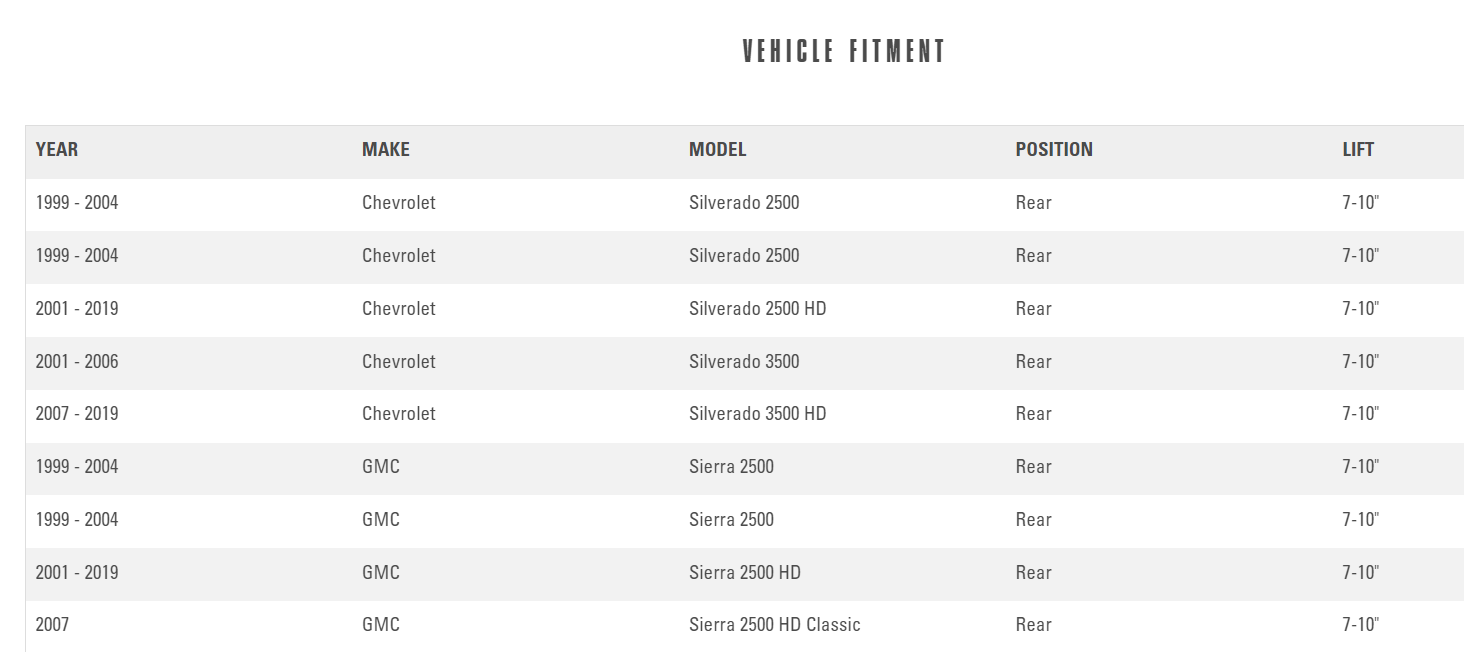Viewport: 1464px width, 652px height.
Task: Select the 2007 - 2019 year cell
Action: (x=77, y=414)
